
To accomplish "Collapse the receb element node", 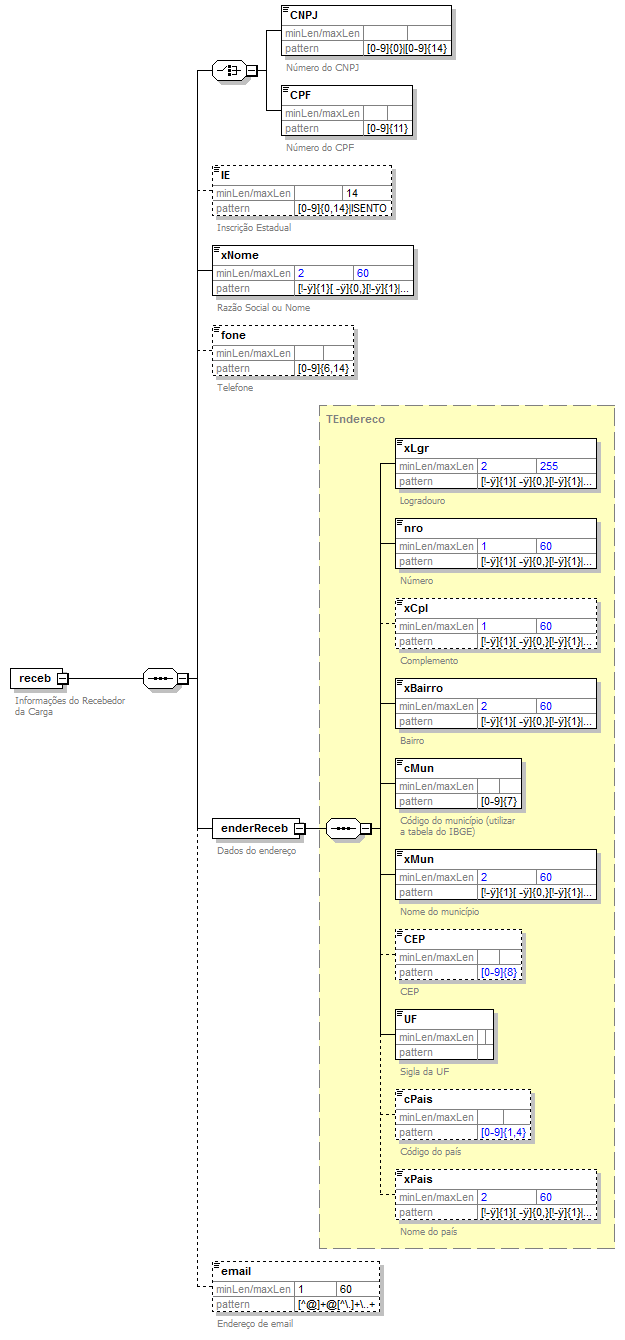I will point(62,679).
